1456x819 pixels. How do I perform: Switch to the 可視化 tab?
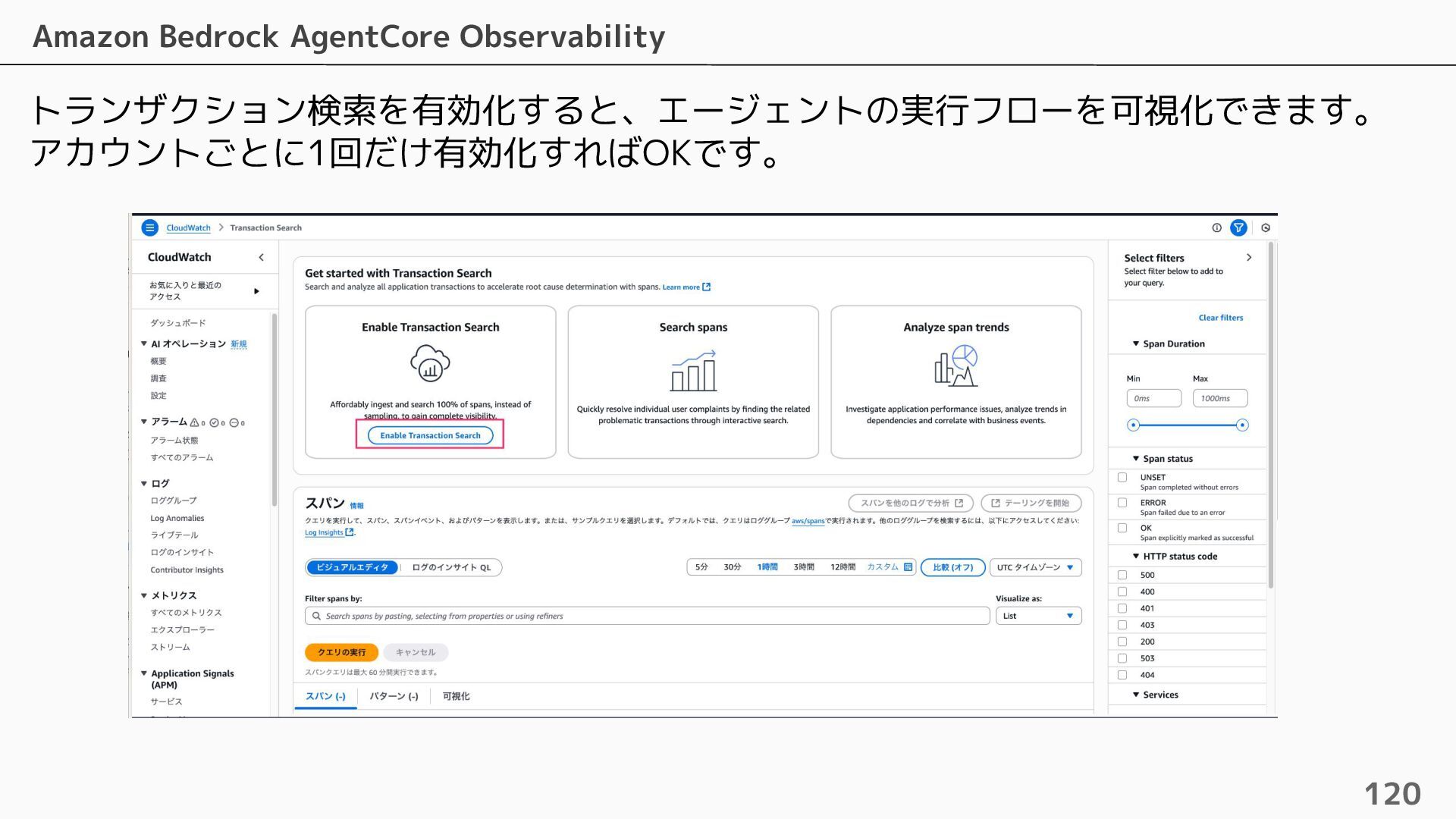[x=456, y=696]
